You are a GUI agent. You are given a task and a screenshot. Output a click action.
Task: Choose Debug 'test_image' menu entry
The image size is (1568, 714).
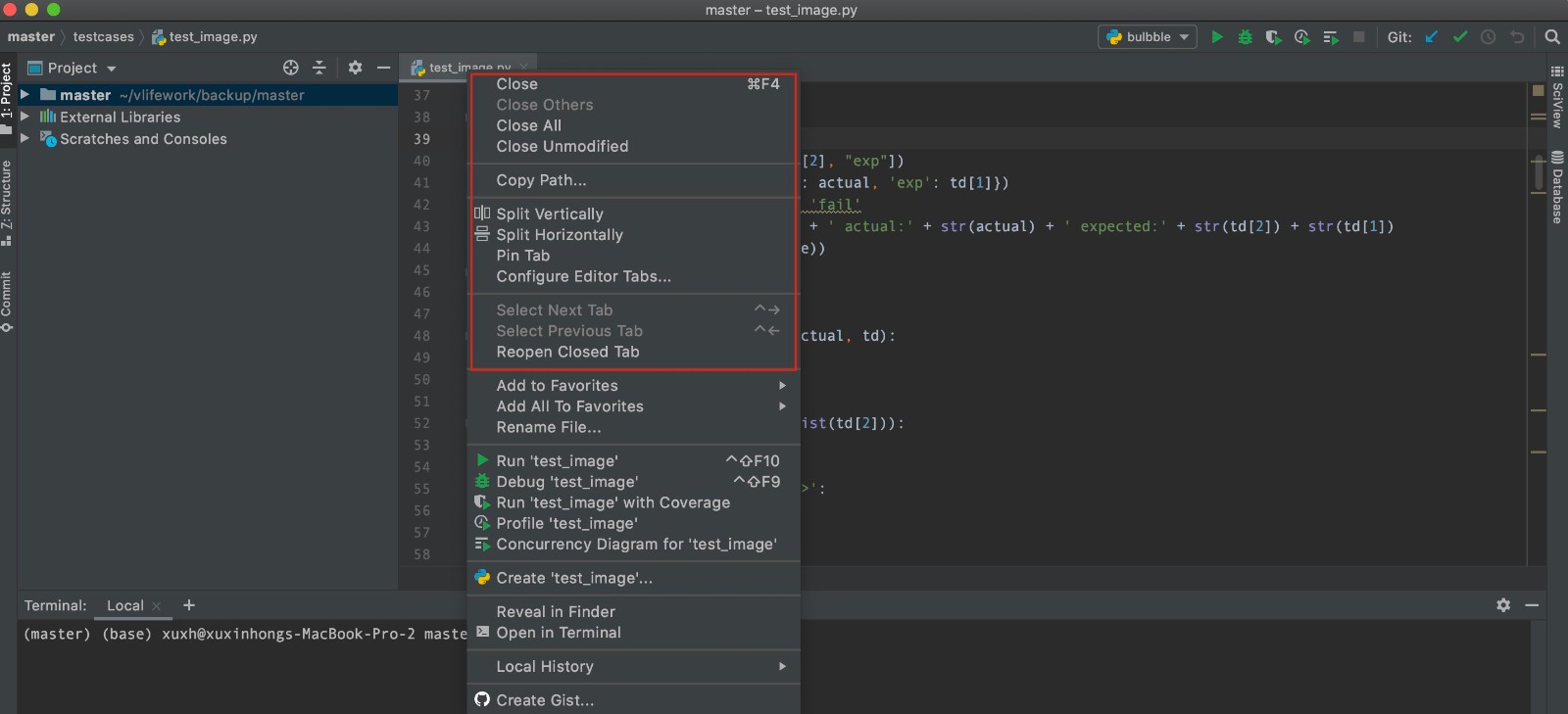(x=633, y=482)
